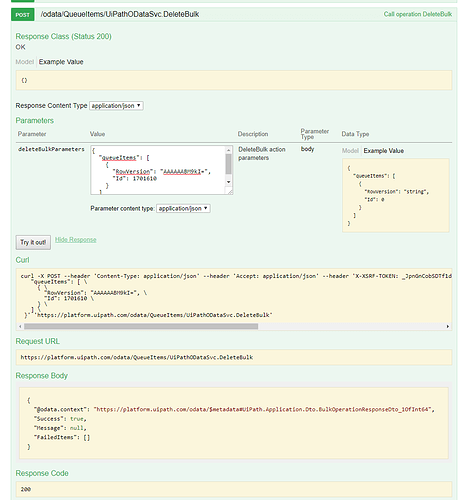Viewport: 460px width, 500px height.
Task: Open the Response Content Type dropdown
Action: coord(116,106)
